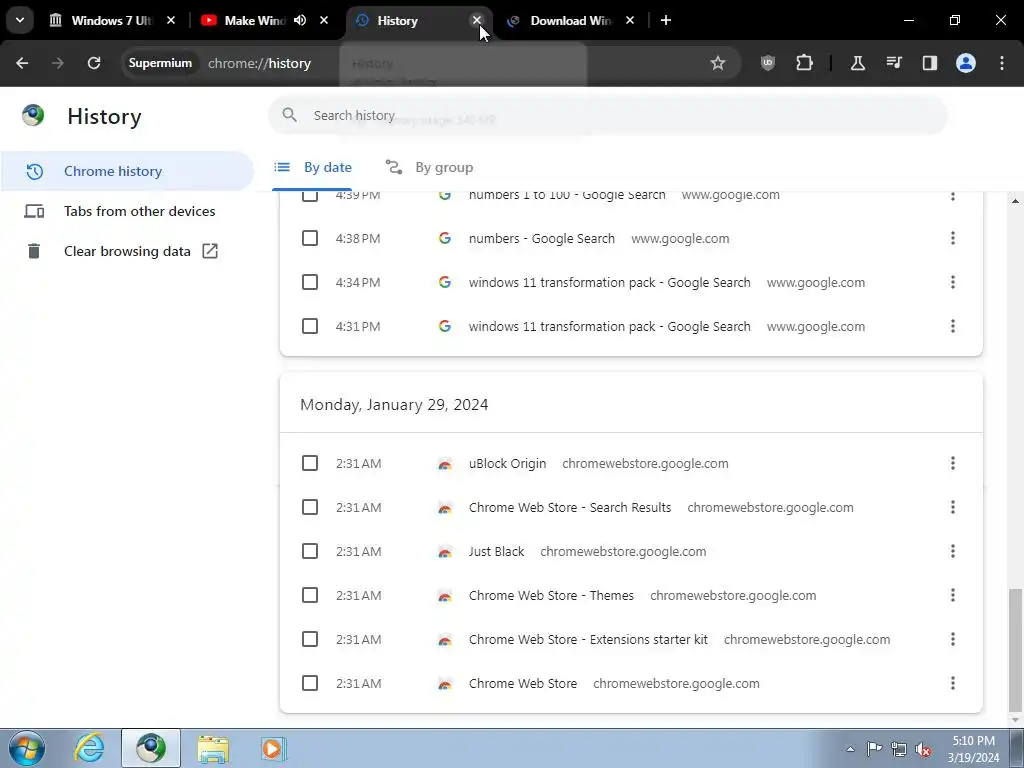Click the Search history field
The image size is (1024, 768).
click(x=607, y=115)
